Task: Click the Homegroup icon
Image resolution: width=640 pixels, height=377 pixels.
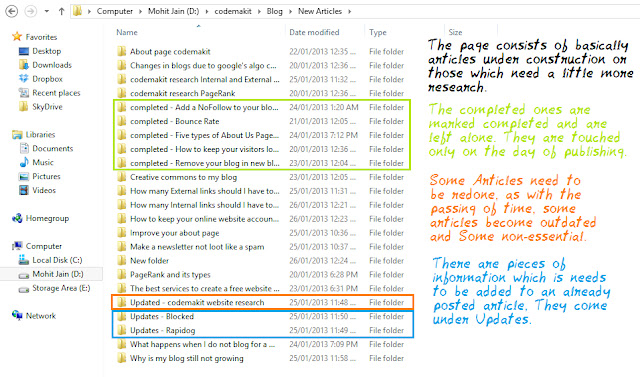Action: pos(17,218)
